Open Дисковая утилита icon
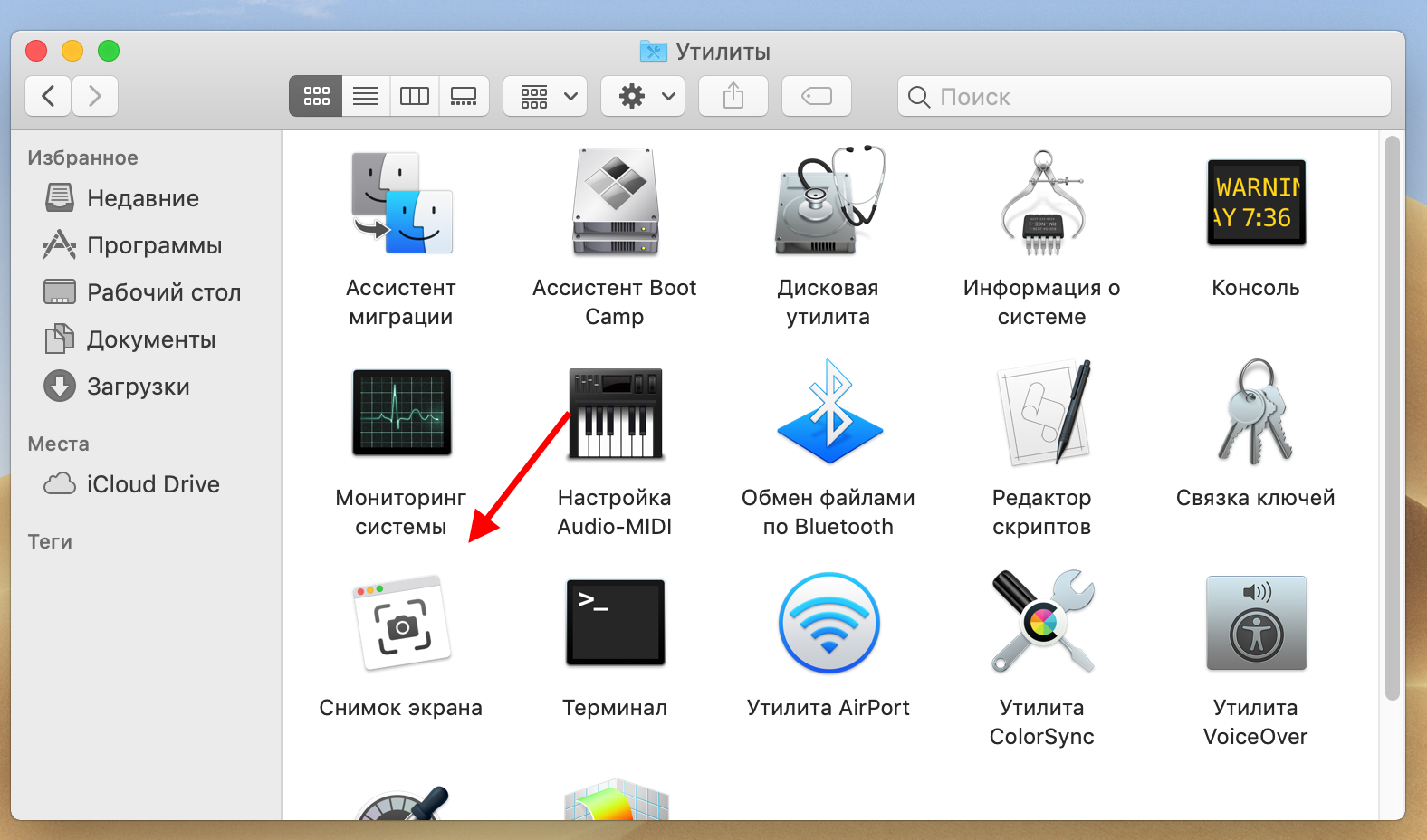 [x=829, y=200]
